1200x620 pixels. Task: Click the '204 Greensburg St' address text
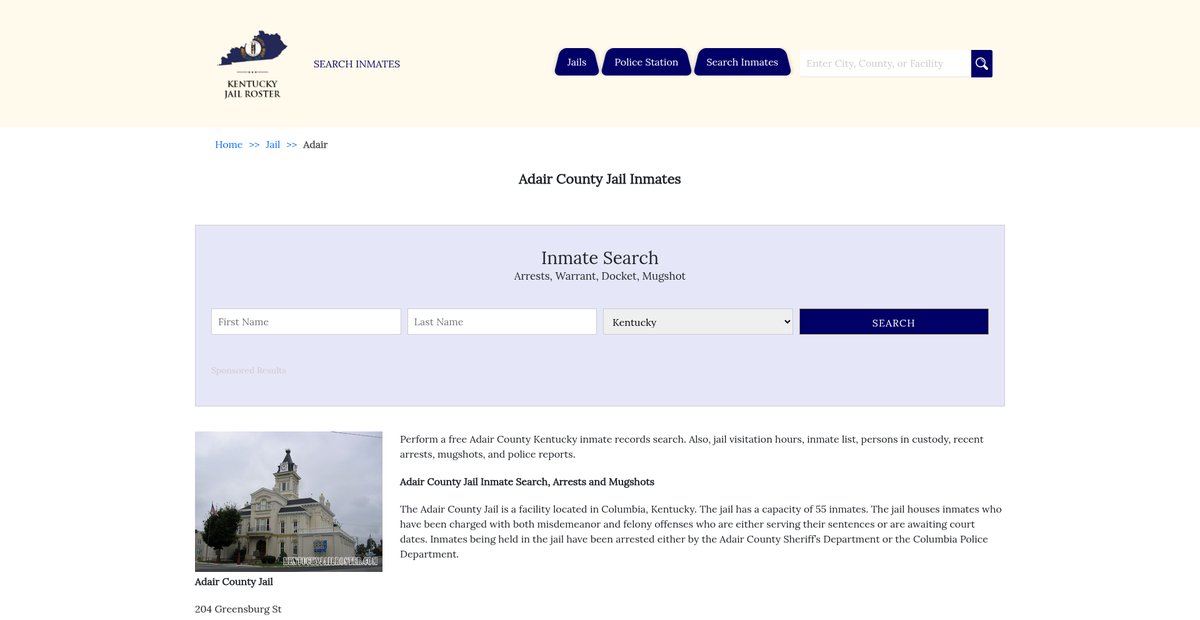(x=238, y=609)
